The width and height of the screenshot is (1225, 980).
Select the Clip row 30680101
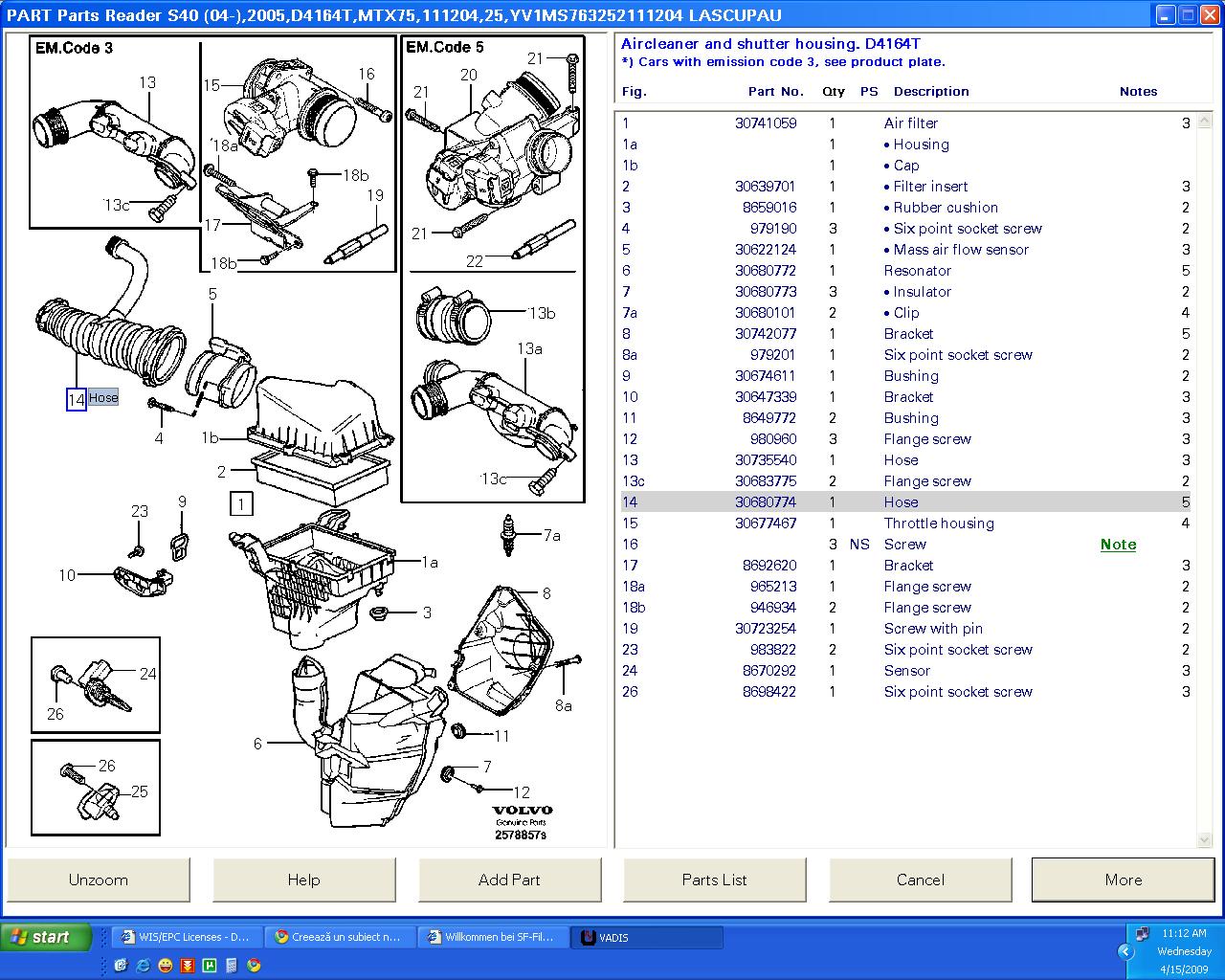(x=905, y=313)
